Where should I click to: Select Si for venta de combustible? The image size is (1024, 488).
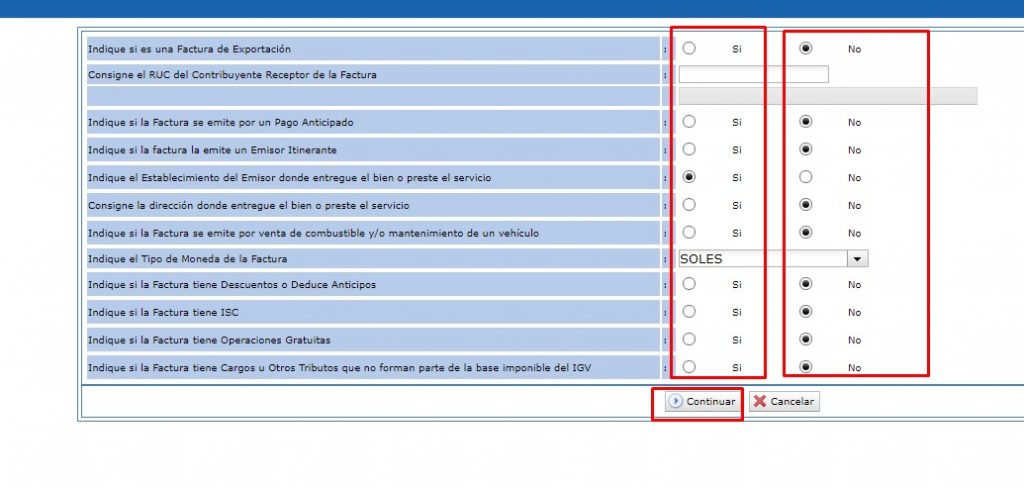(689, 233)
